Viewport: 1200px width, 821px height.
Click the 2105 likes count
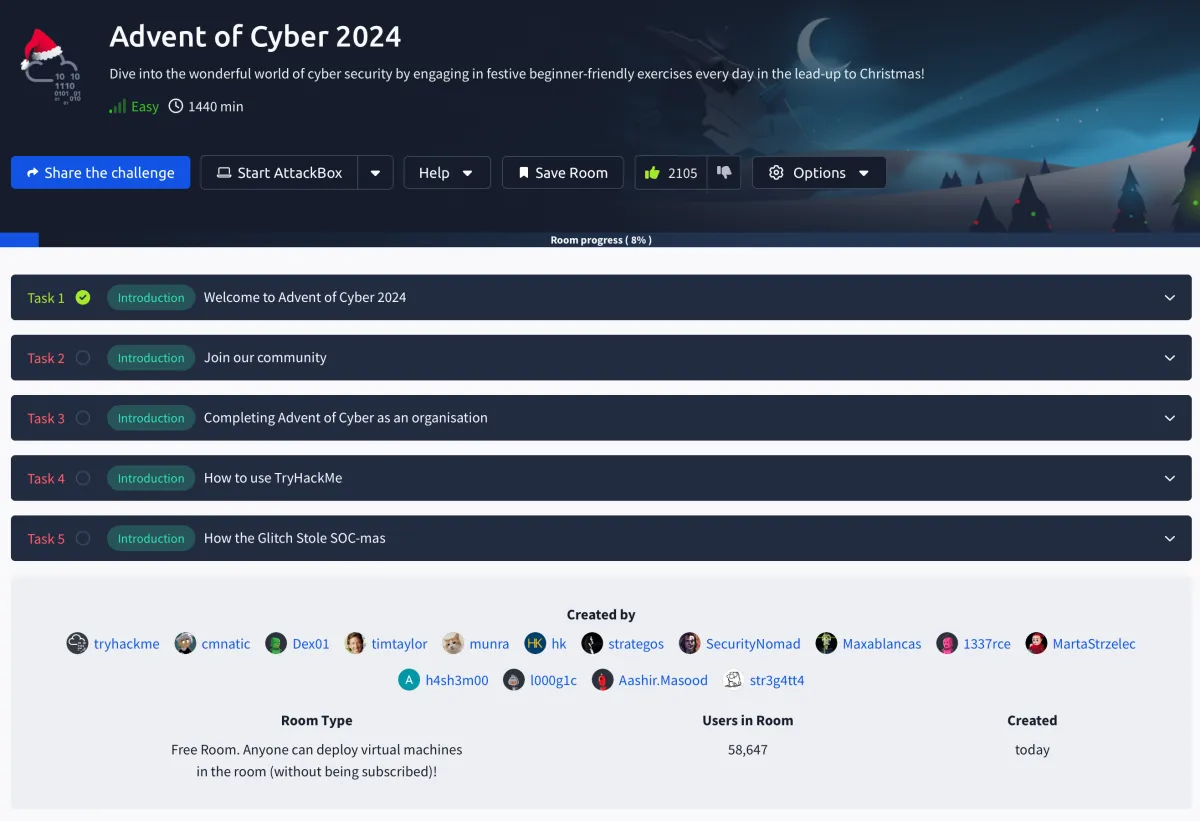click(683, 173)
